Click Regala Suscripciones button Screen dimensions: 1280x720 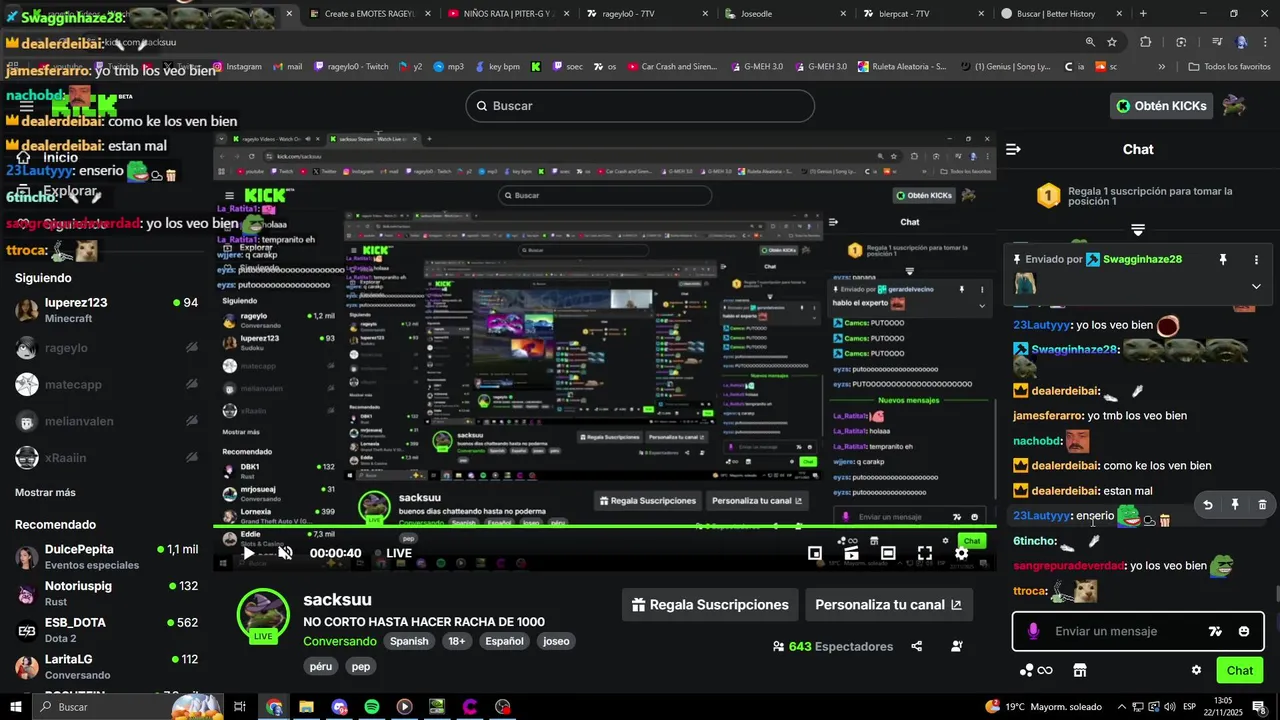(710, 604)
